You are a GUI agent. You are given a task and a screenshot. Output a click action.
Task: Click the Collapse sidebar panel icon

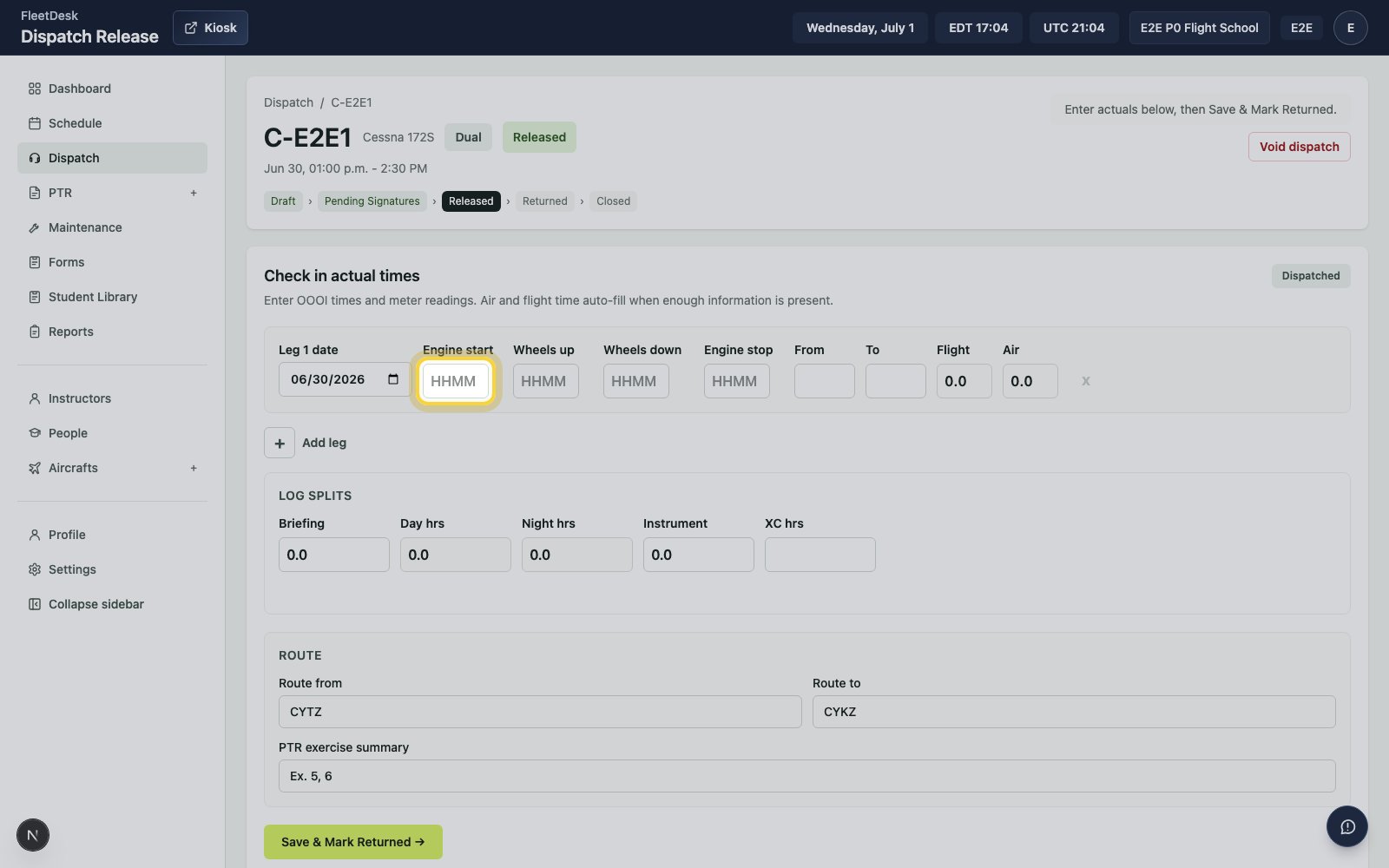click(x=35, y=604)
